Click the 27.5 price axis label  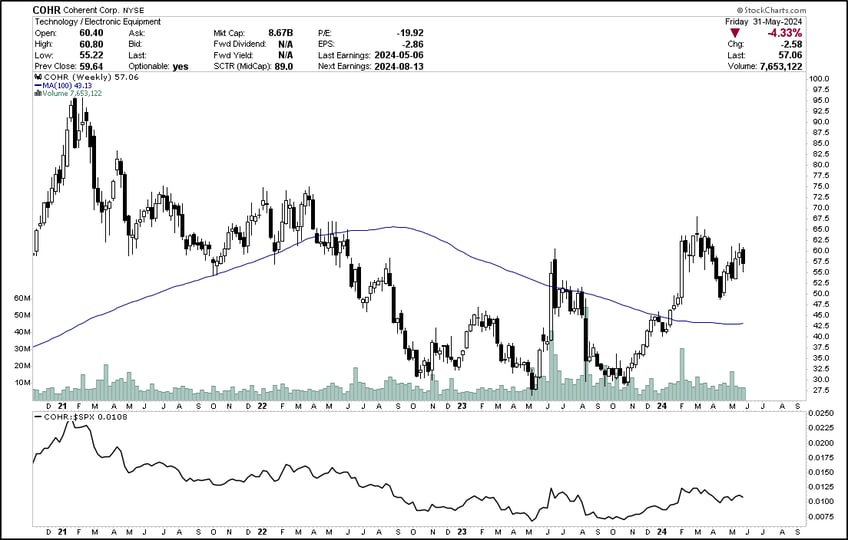(819, 390)
